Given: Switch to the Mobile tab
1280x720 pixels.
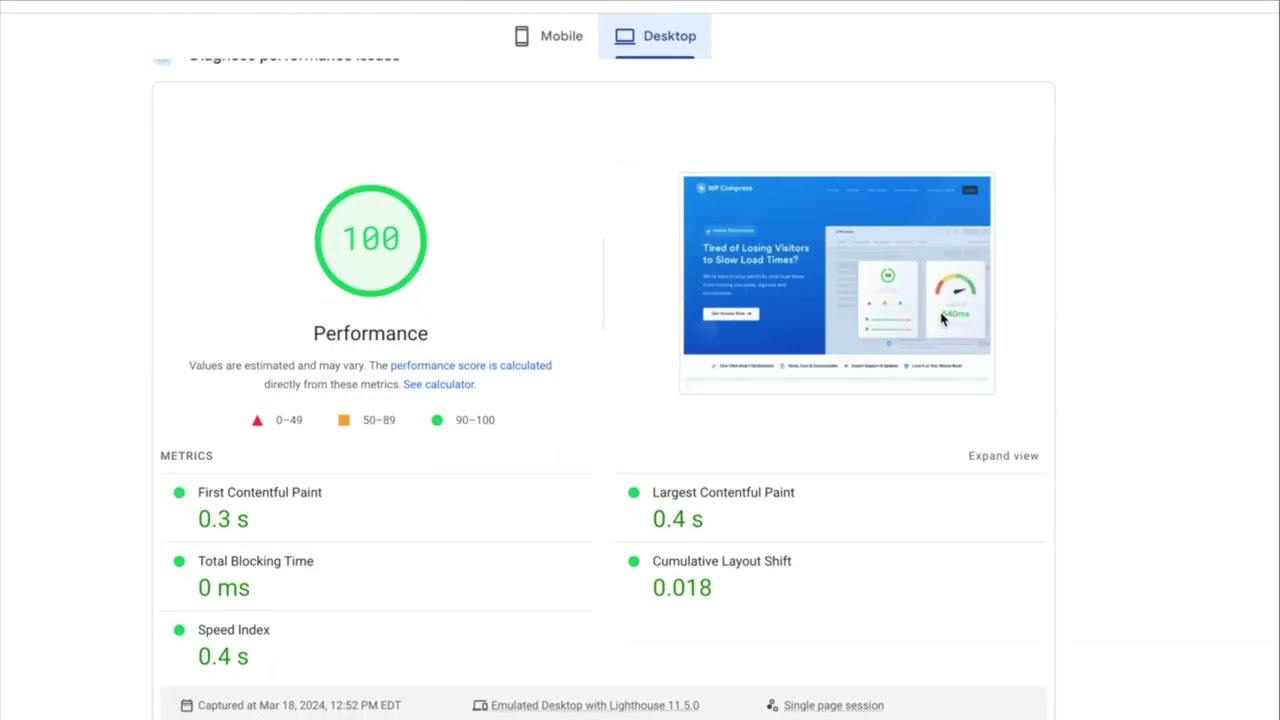Looking at the screenshot, I should [x=548, y=36].
